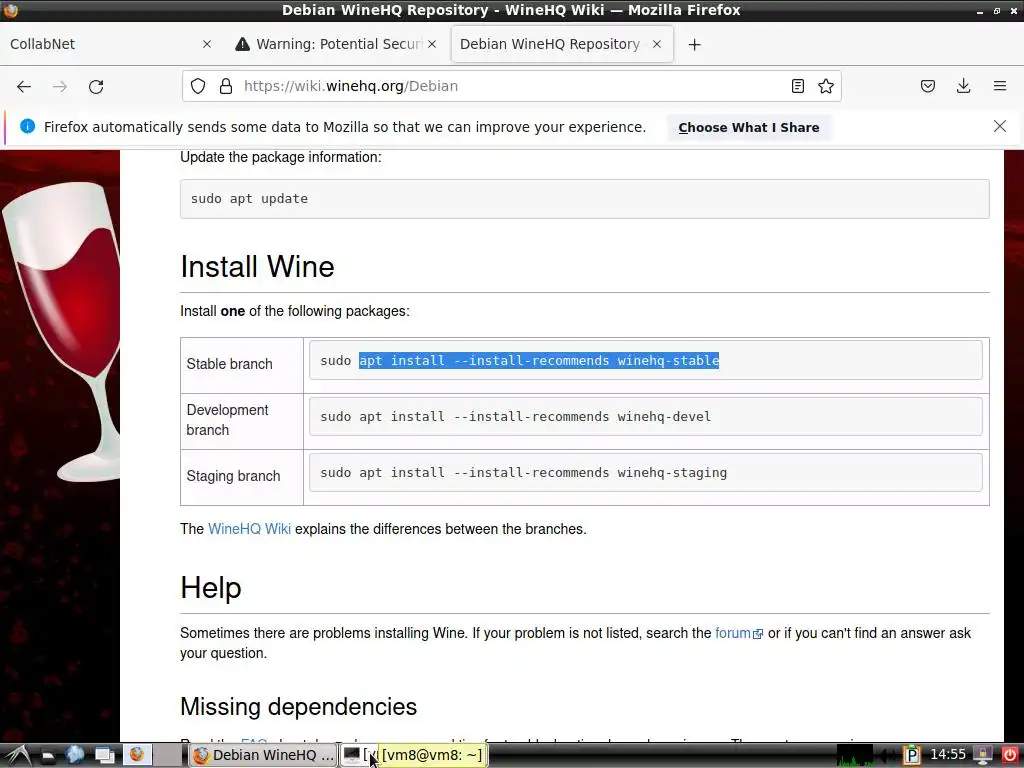Viewport: 1024px width, 768px height.
Task: Toggle reader view in address bar
Action: tap(797, 86)
